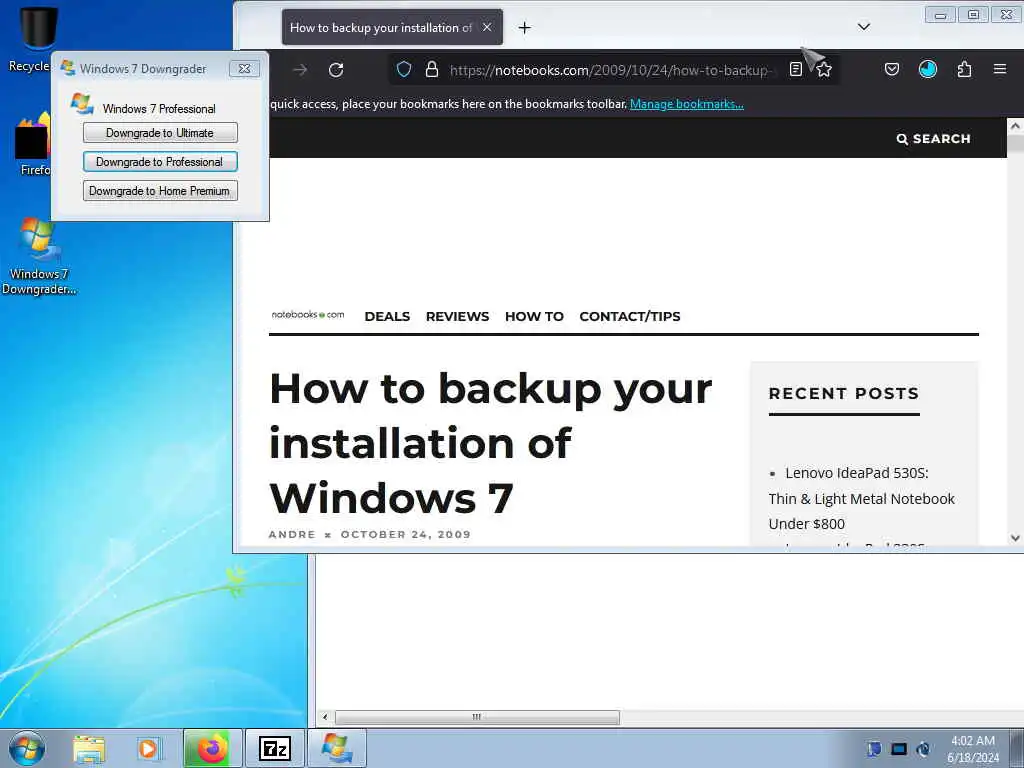Open the taskbar clock showing 4:02 AM

point(973,748)
